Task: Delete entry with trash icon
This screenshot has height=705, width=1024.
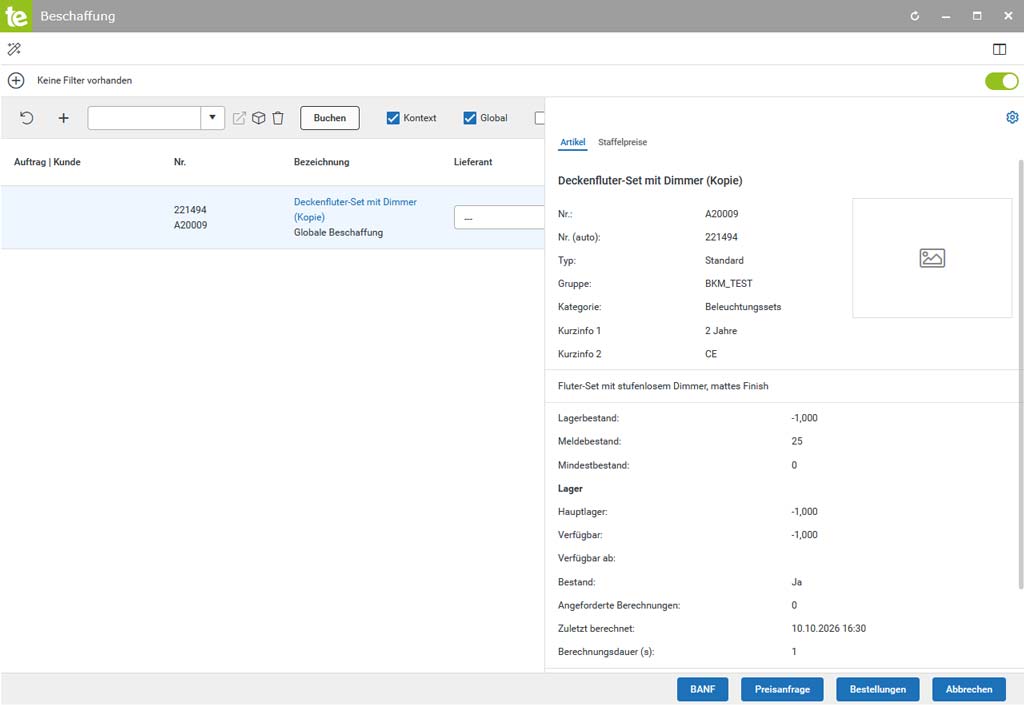Action: coord(278,118)
